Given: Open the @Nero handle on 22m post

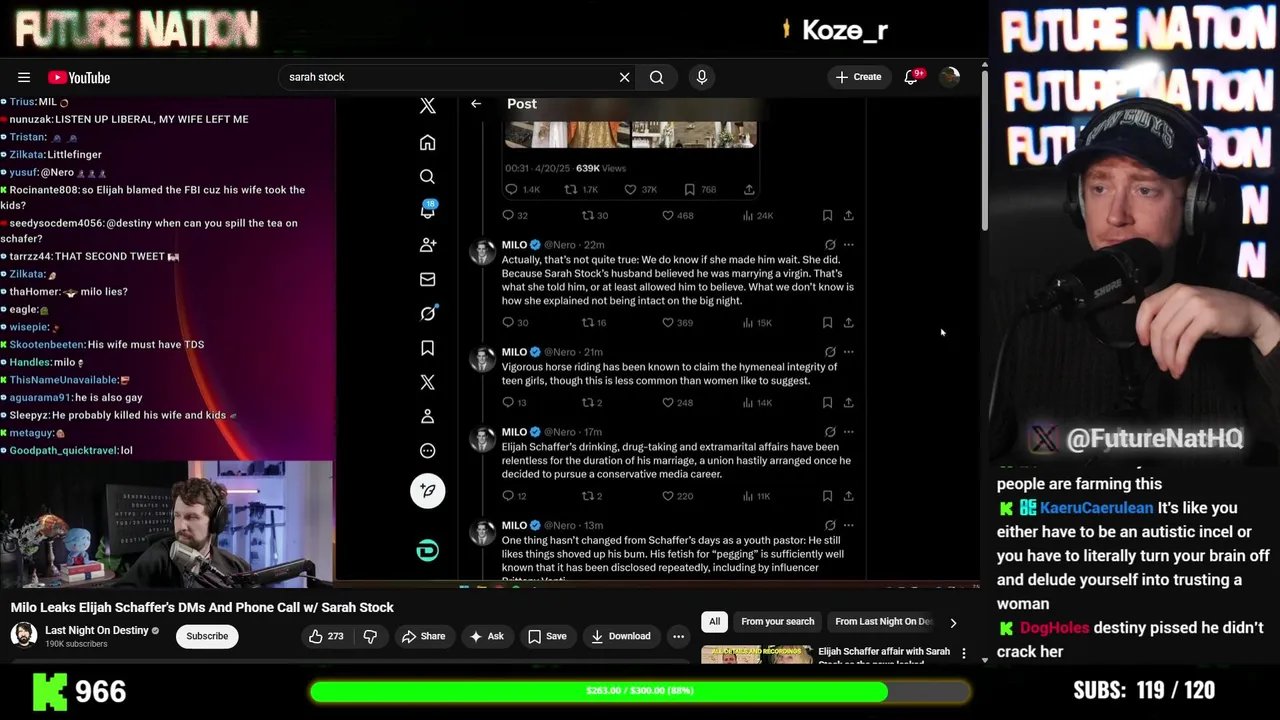Looking at the screenshot, I should 561,245.
